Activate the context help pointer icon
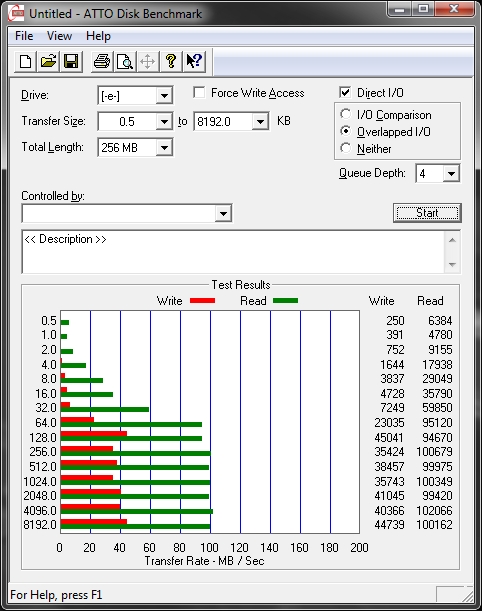 pos(194,61)
